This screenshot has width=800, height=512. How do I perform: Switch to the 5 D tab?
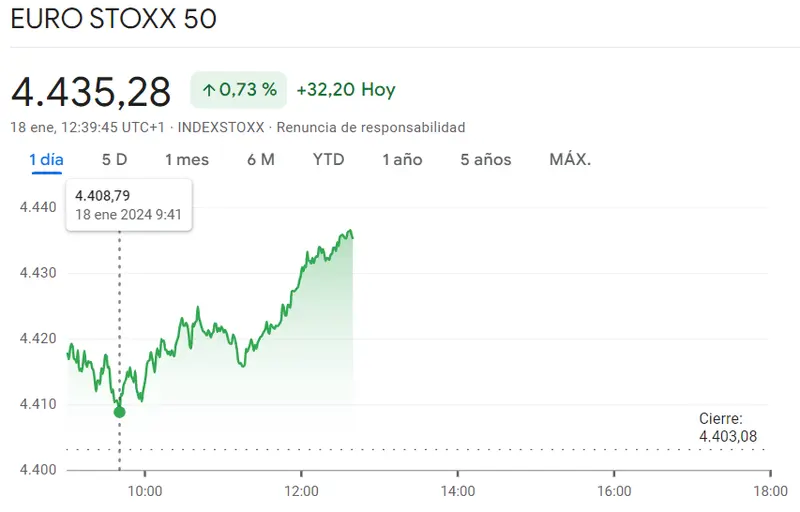114,160
